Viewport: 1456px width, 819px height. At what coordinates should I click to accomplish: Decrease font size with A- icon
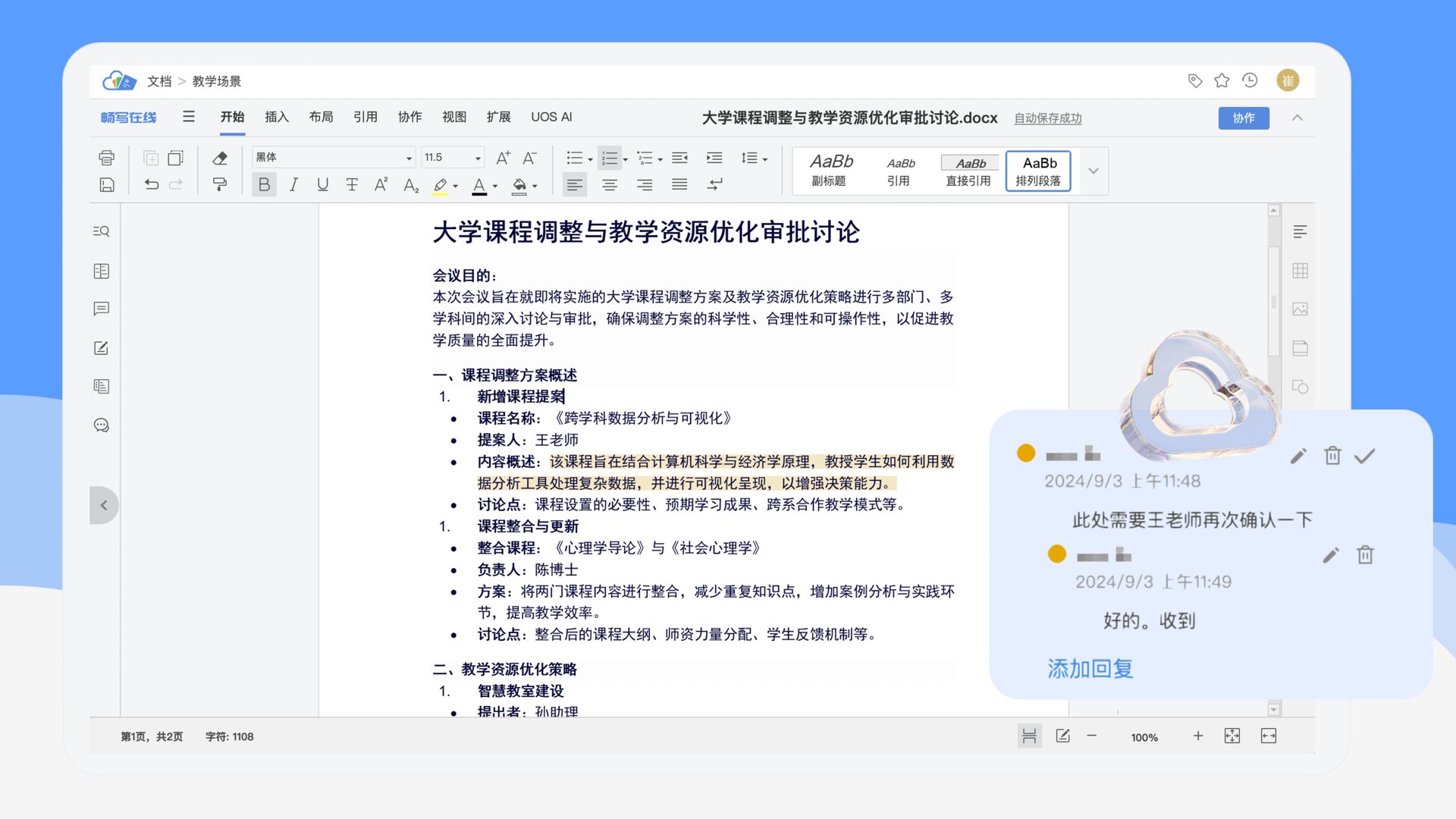coord(529,158)
